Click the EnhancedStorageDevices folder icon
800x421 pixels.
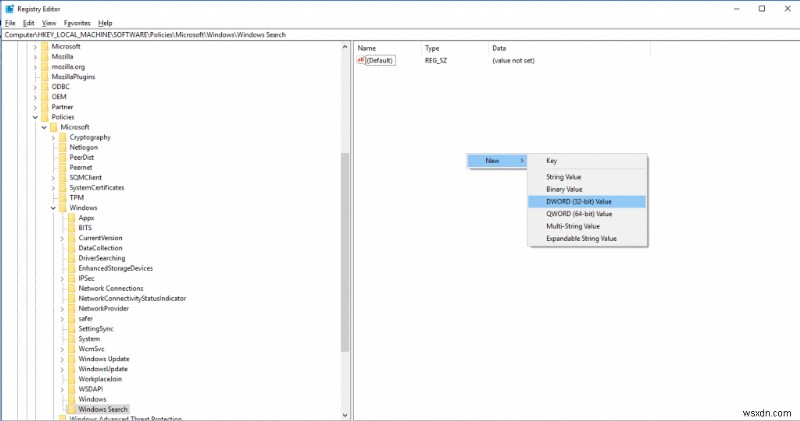(x=71, y=268)
